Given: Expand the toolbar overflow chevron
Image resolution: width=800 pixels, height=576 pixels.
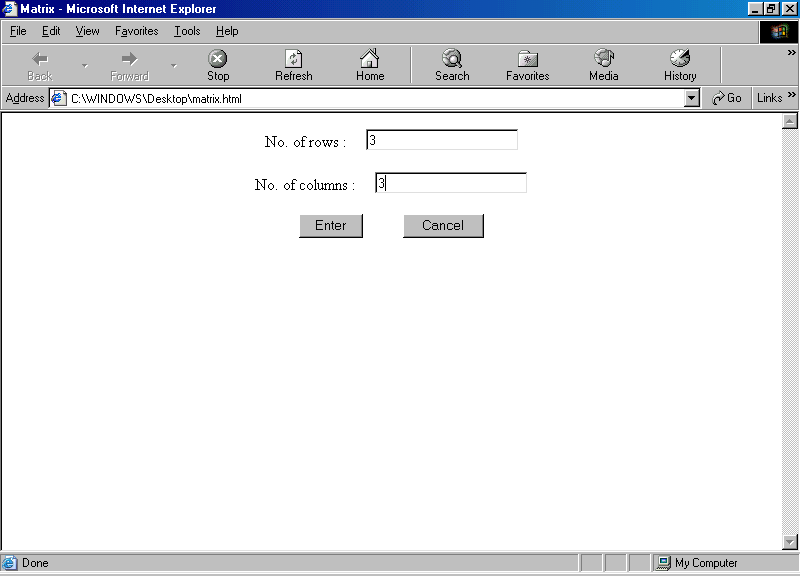Looking at the screenshot, I should 791,53.
